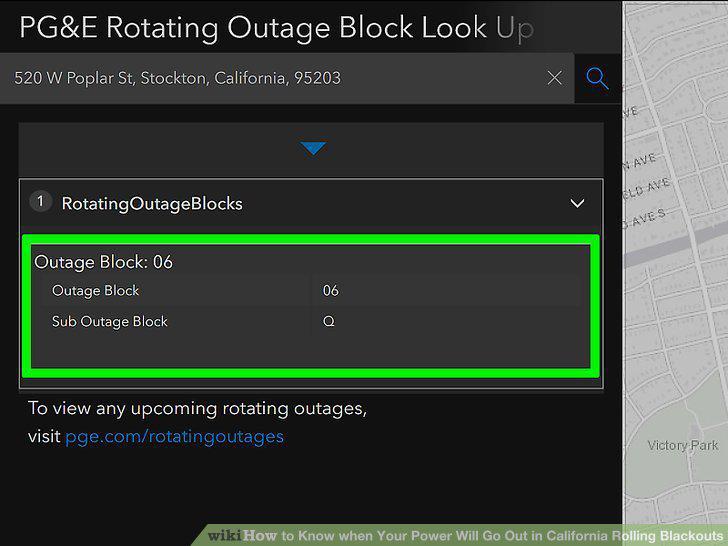Click the PG&E Rotating Outage Block Look Up title
728x546 pixels.
277,28
